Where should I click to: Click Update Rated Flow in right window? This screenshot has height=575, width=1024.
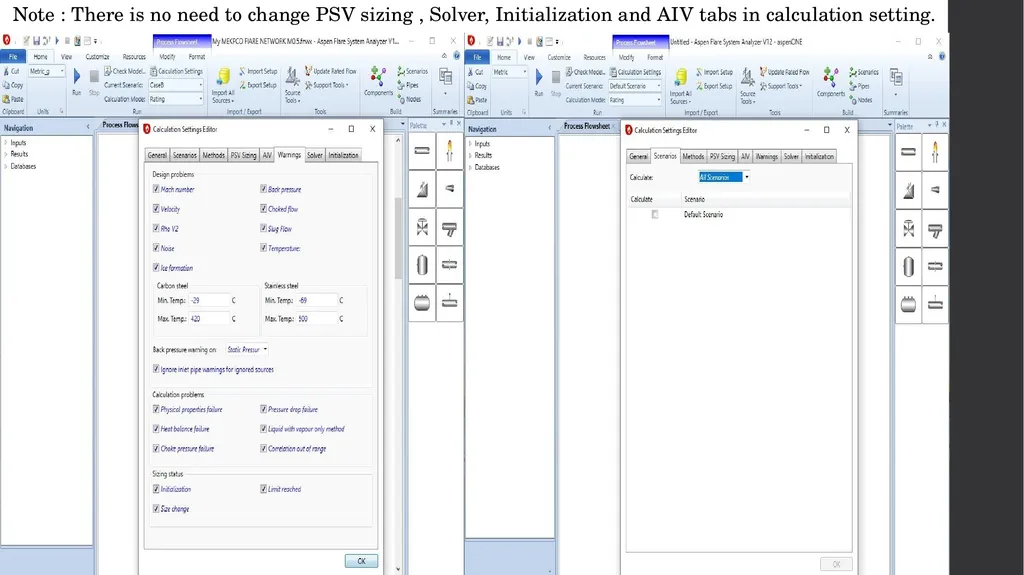pyautogui.click(x=784, y=72)
